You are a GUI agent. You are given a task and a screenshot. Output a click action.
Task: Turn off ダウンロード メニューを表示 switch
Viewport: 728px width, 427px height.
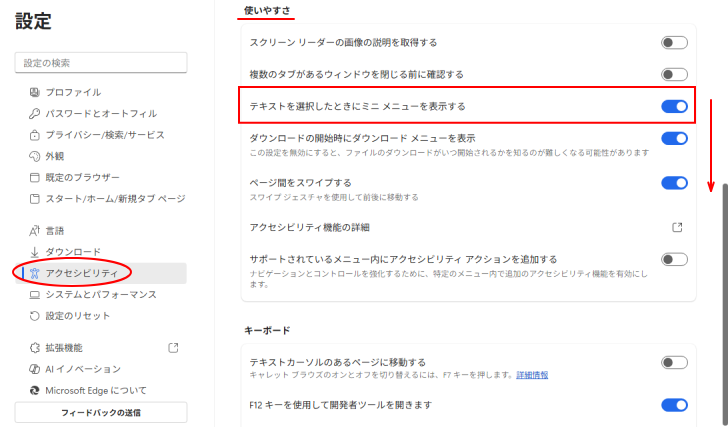click(674, 138)
